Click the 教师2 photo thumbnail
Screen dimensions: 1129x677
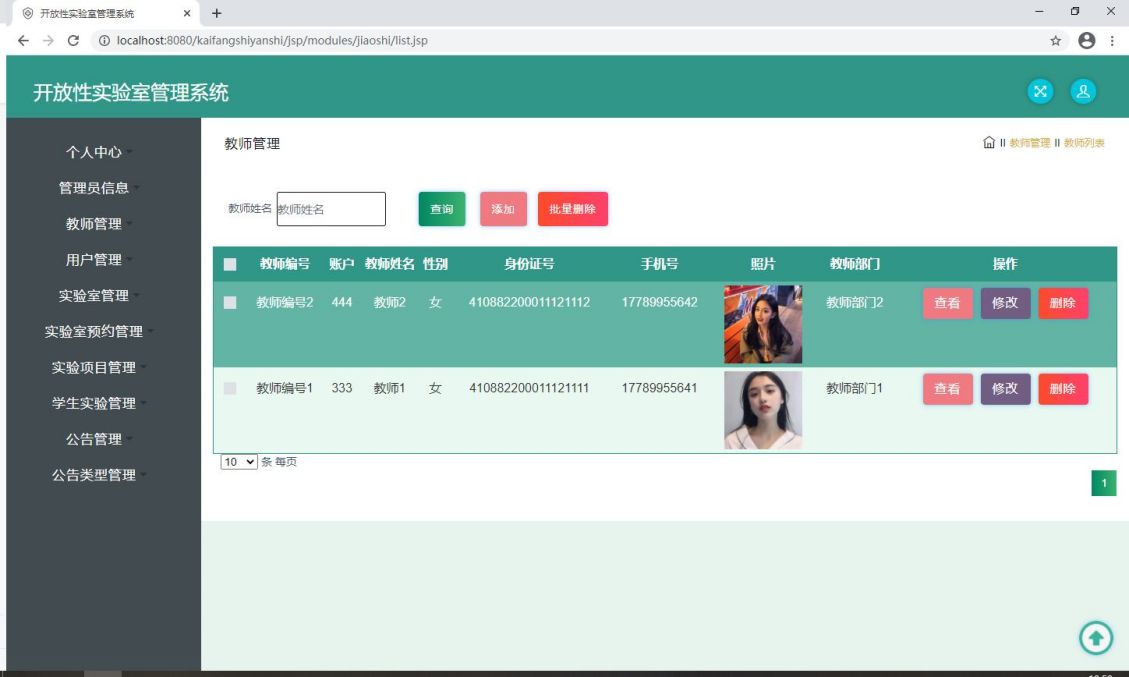(x=763, y=324)
